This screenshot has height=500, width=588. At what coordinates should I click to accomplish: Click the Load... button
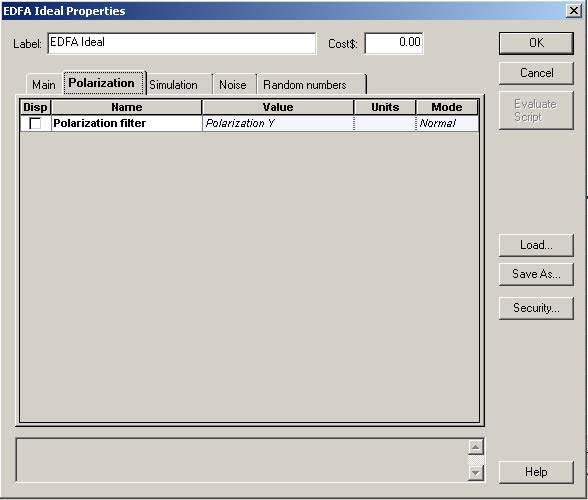tap(536, 245)
